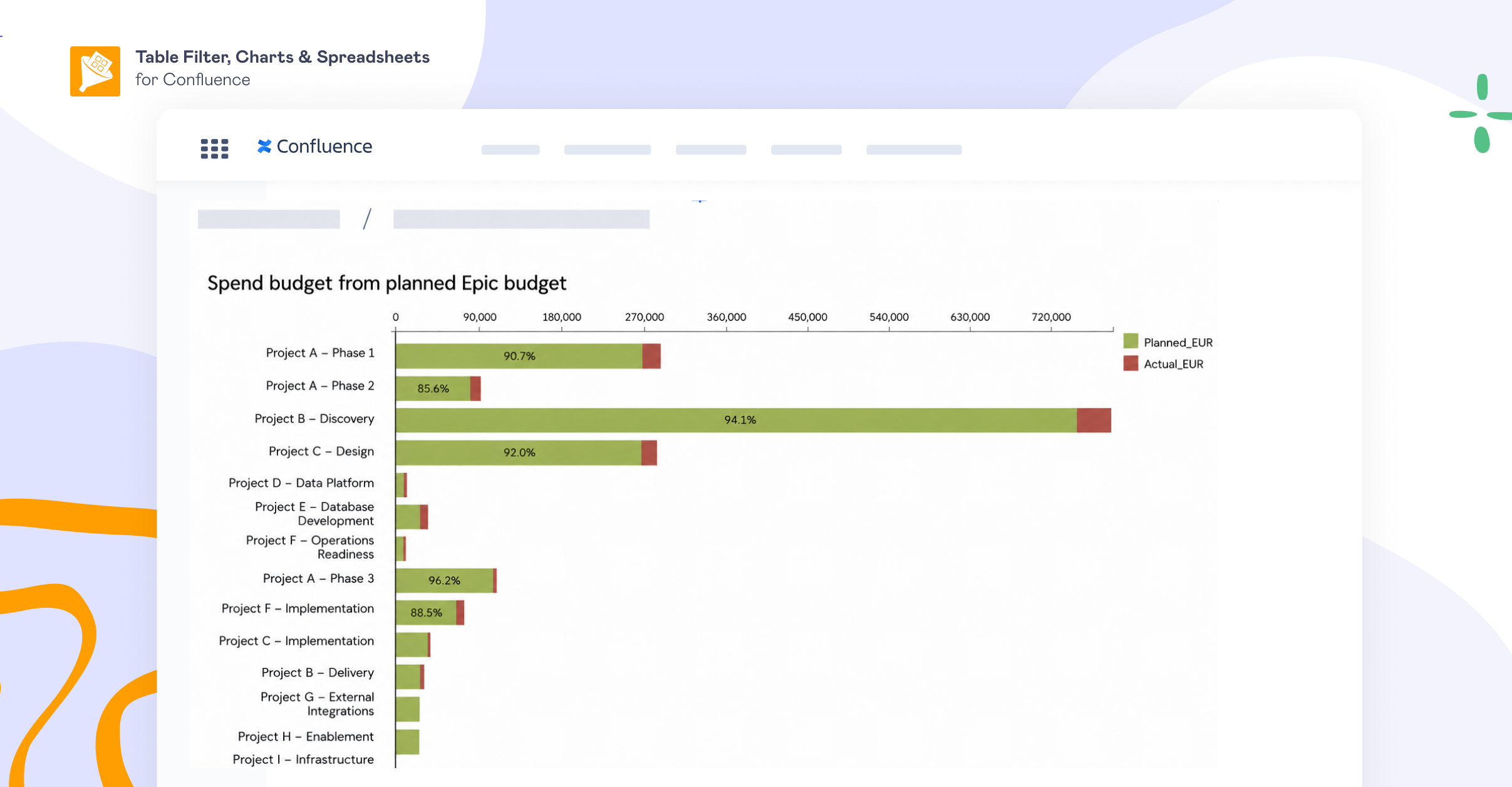This screenshot has width=1512, height=787.
Task: Select the 'Project A – Phase 3' label
Action: (318, 578)
